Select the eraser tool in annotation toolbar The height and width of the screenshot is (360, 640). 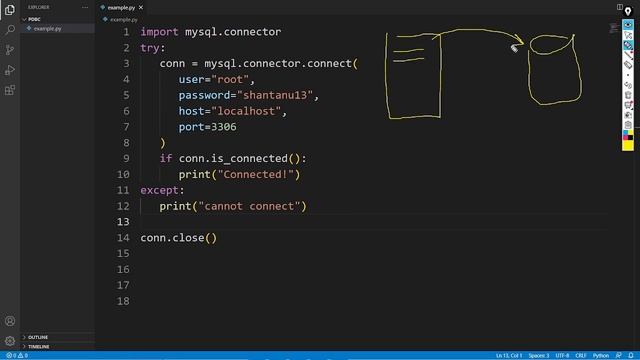628,65
